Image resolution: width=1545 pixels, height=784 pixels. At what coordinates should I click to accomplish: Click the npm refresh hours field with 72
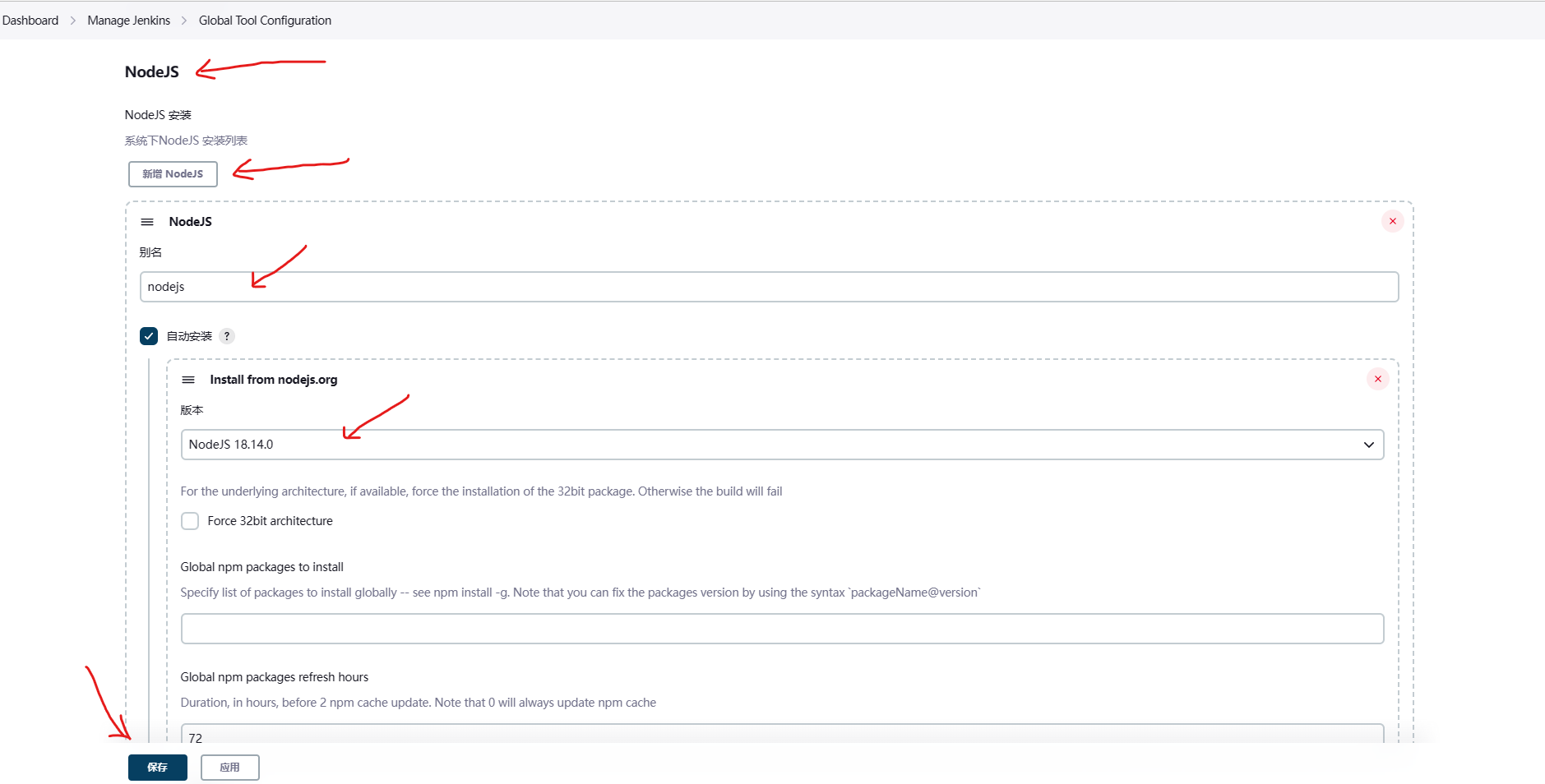coord(781,734)
